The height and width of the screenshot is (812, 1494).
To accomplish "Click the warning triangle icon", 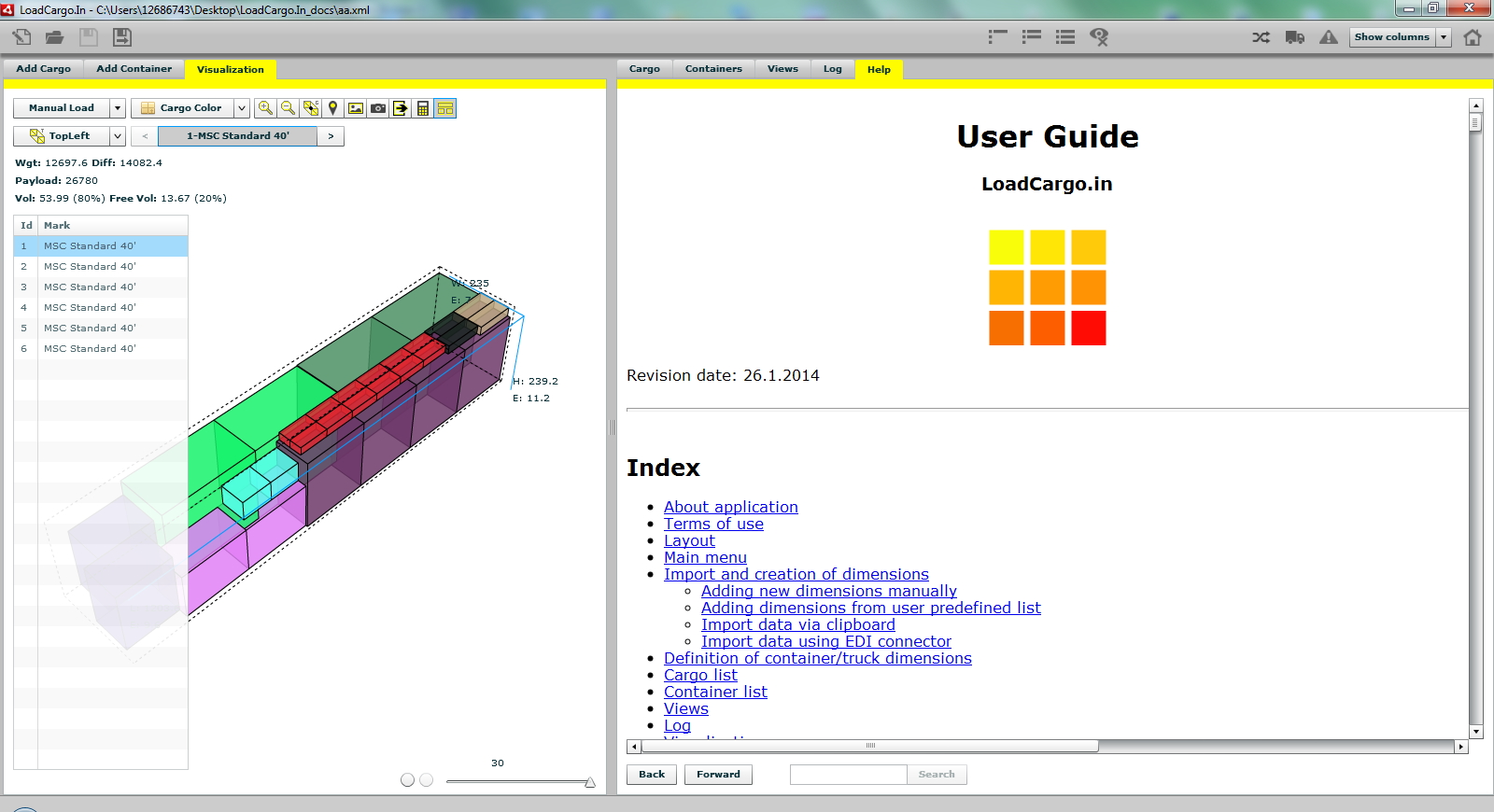I will coord(1328,37).
